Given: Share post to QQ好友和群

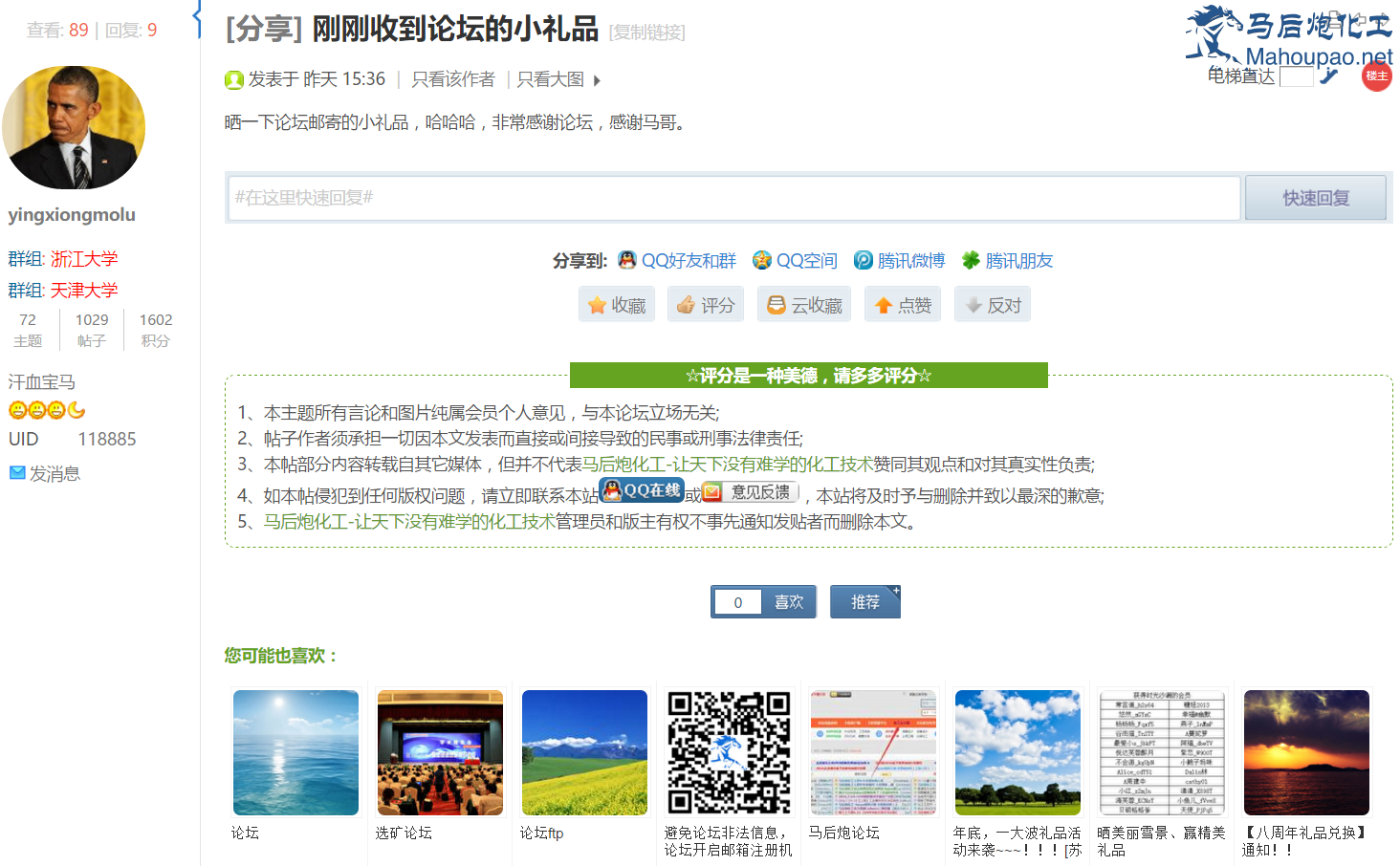Looking at the screenshot, I should click(x=677, y=261).
